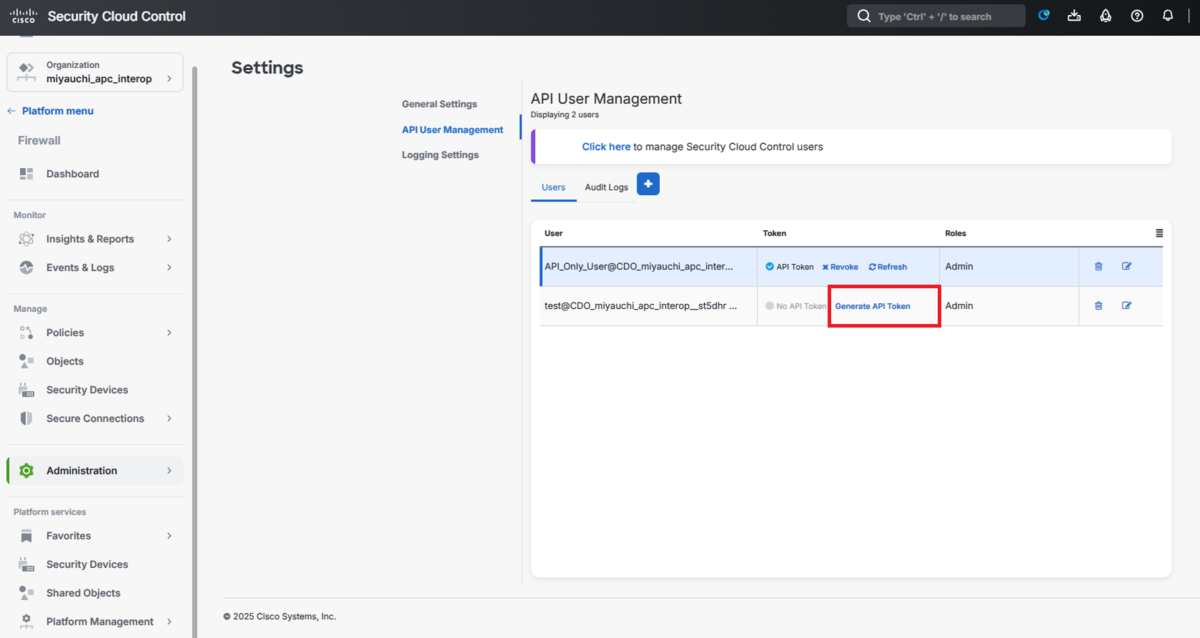This screenshot has height=638, width=1200.
Task: Expand Insights & Reports chevron
Action: [169, 239]
